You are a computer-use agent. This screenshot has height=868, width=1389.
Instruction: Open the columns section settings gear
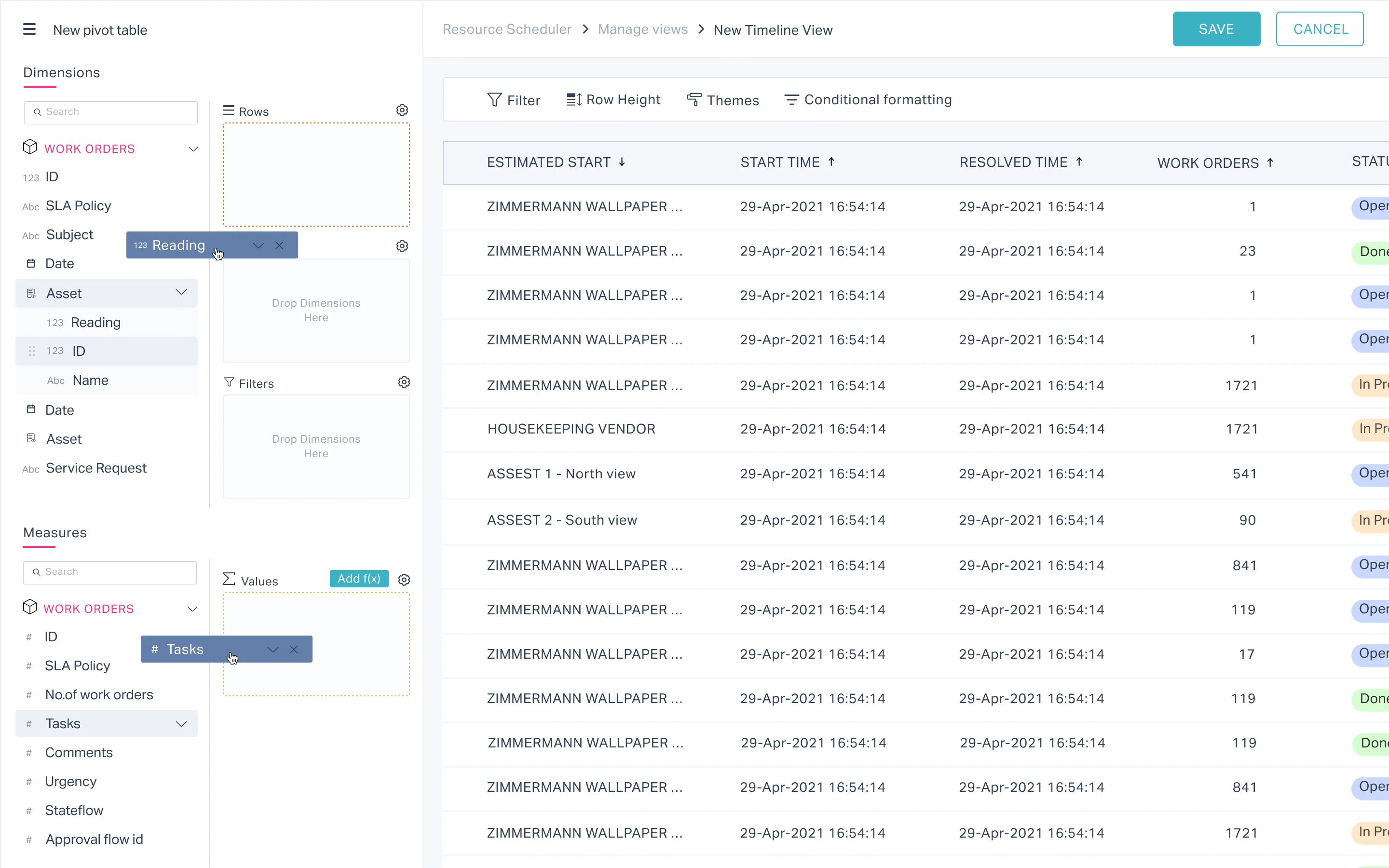click(x=402, y=246)
